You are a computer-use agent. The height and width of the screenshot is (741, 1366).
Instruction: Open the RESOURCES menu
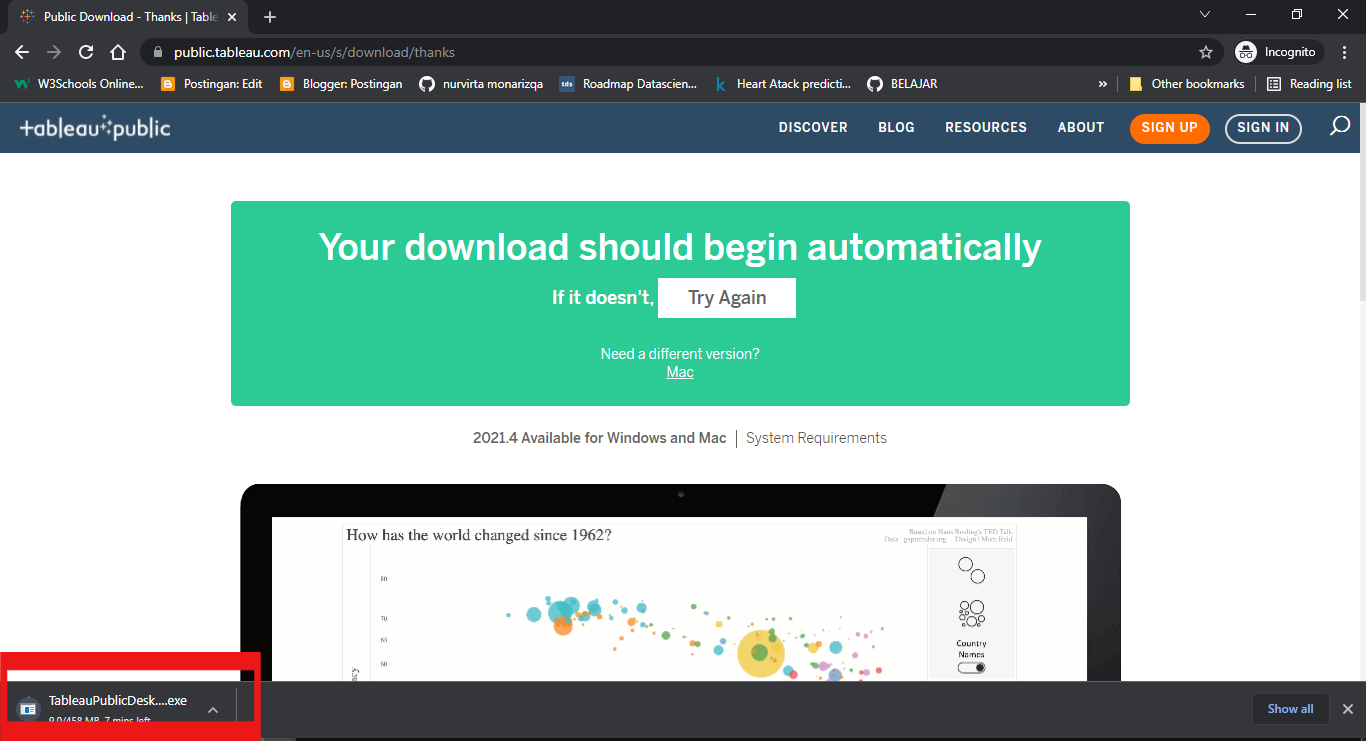click(x=986, y=127)
